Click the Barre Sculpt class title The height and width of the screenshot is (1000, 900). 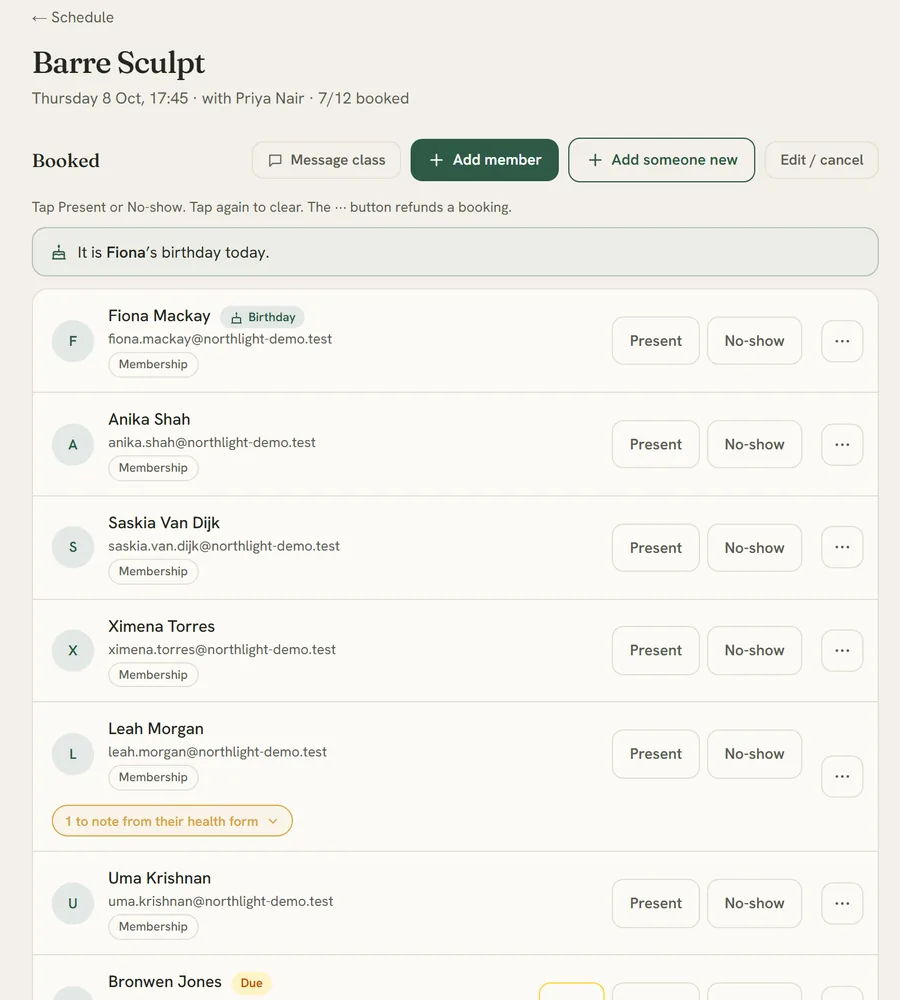119,62
